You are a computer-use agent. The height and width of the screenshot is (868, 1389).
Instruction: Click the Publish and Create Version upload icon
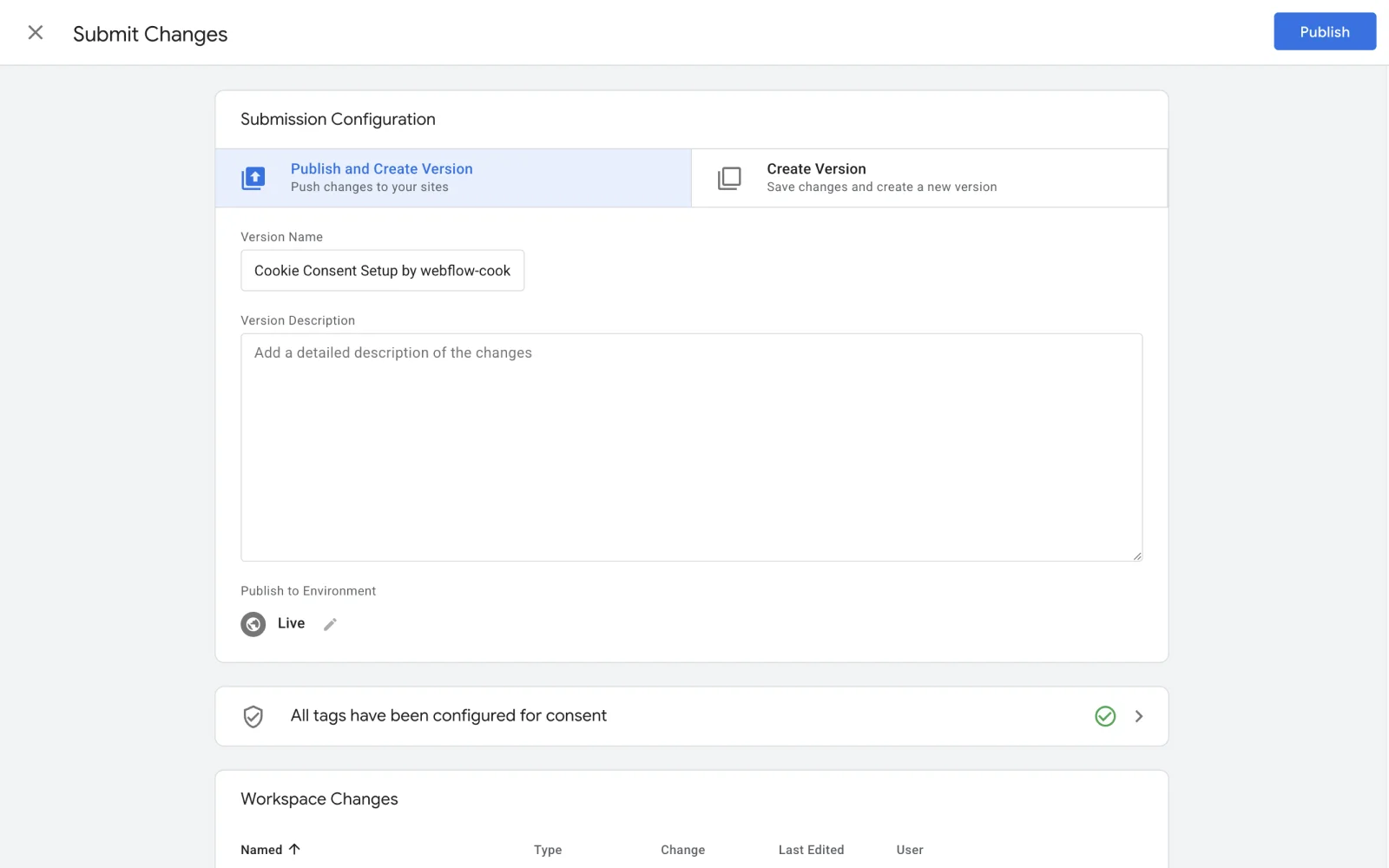253,178
